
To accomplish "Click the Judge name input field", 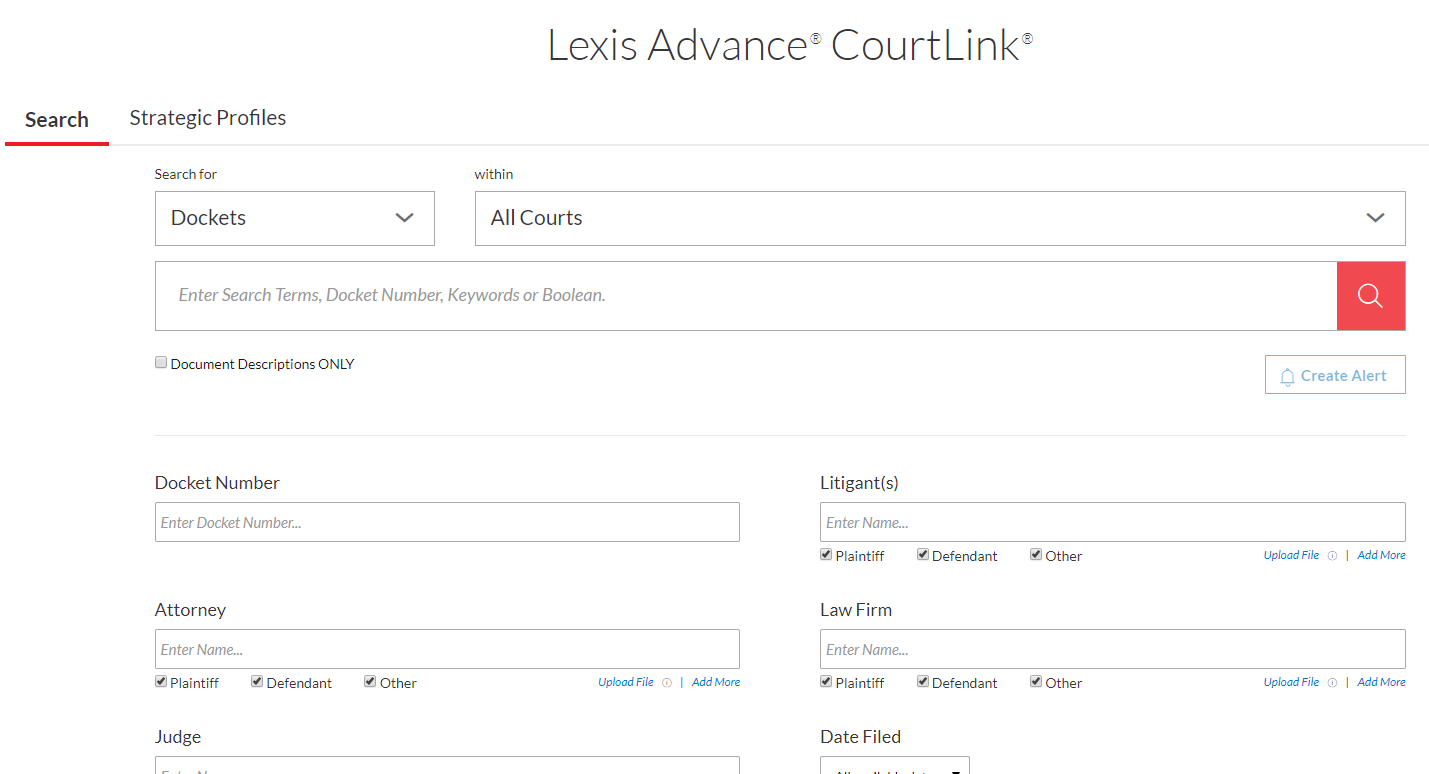I will click(447, 765).
